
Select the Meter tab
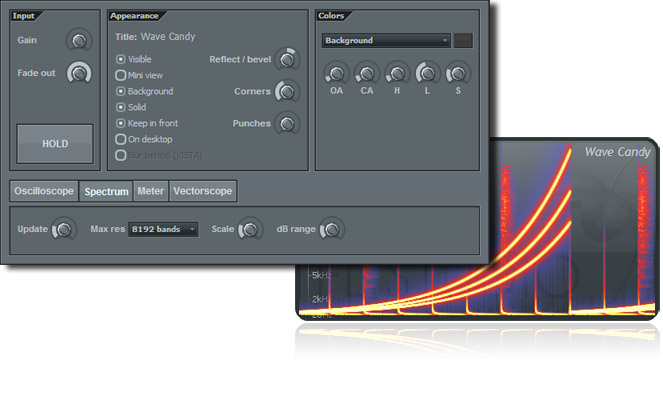coord(151,190)
